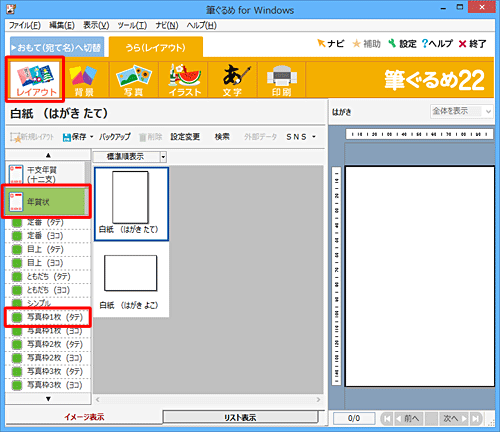Select 定番 (ヨコ) layout category
Image resolution: width=500 pixels, height=432 pixels.
48,236
